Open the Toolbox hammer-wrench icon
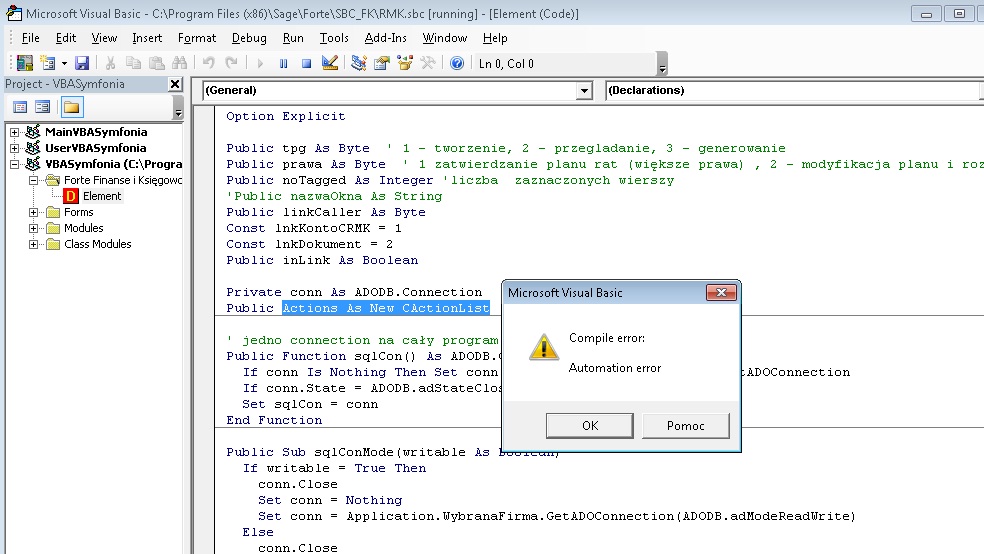The image size is (984, 554). point(428,63)
